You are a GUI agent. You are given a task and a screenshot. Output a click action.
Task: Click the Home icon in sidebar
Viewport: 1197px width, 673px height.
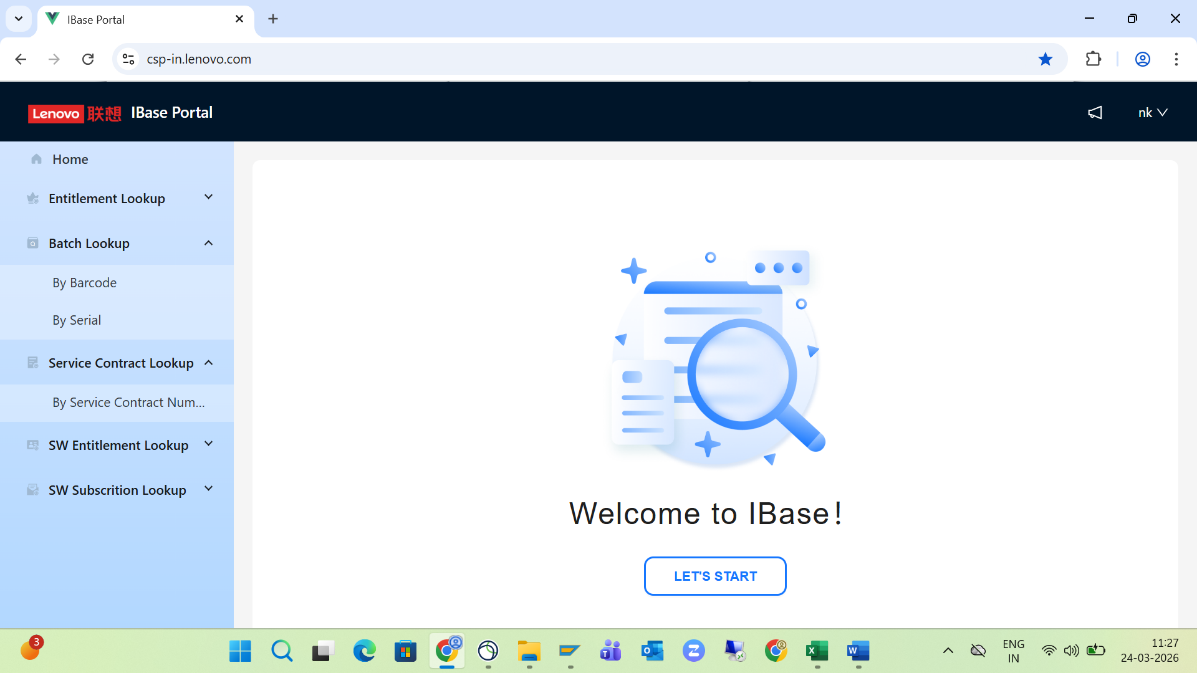[x=37, y=159]
